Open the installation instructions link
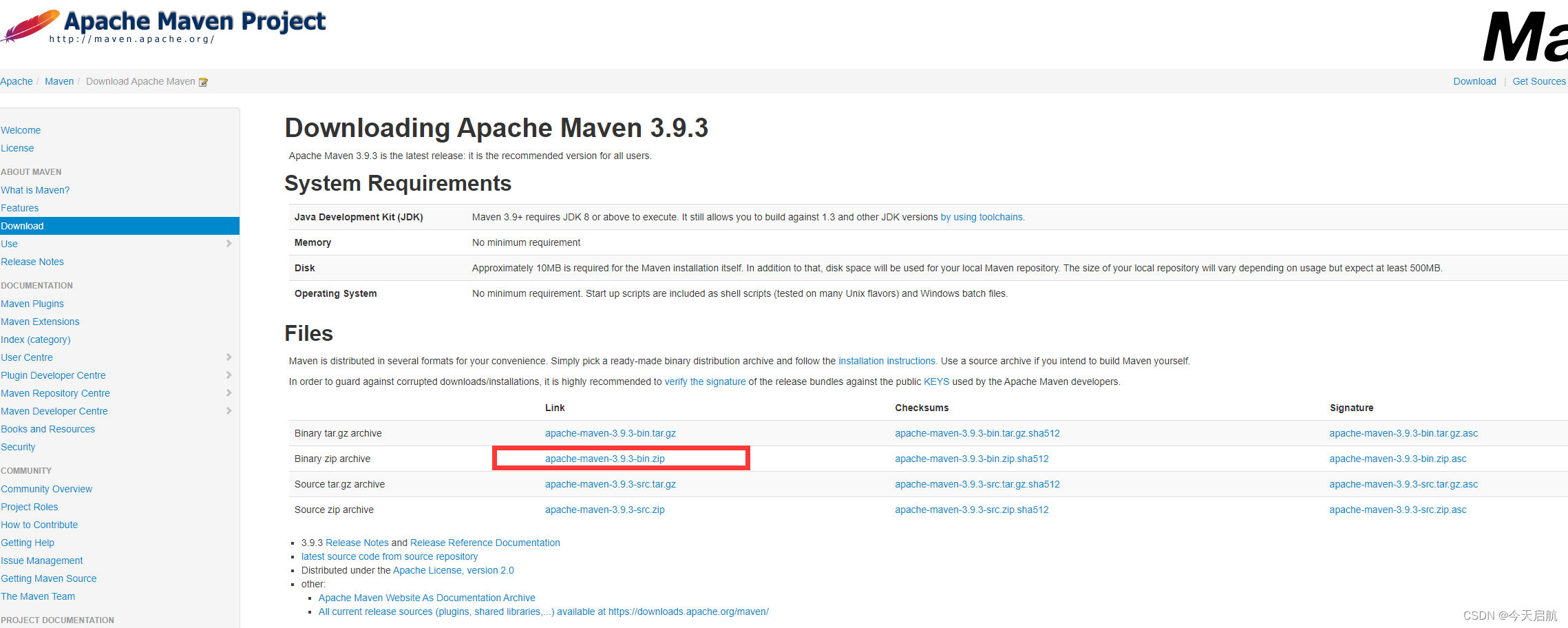 point(887,361)
